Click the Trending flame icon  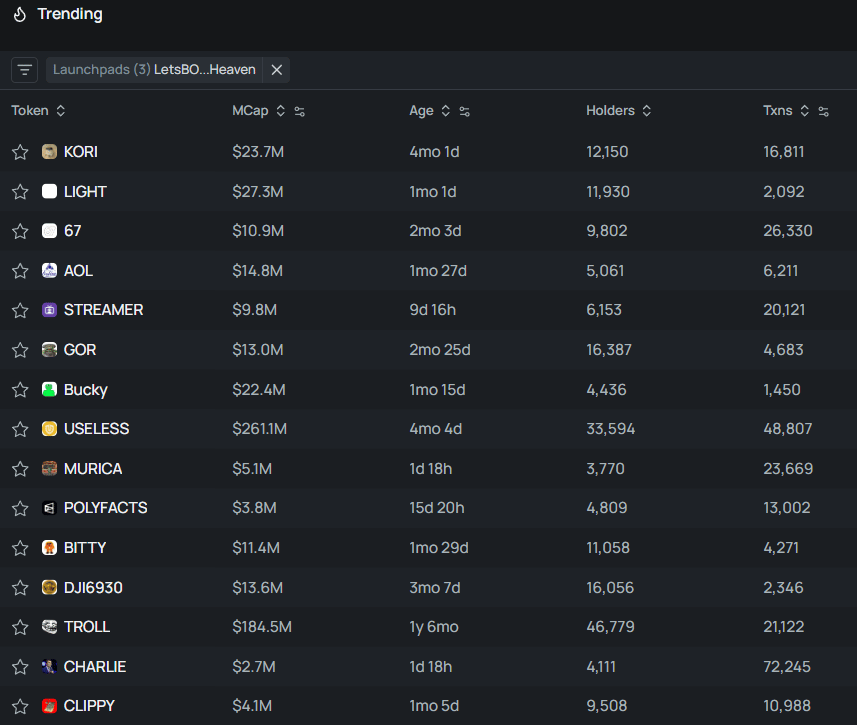(x=19, y=14)
